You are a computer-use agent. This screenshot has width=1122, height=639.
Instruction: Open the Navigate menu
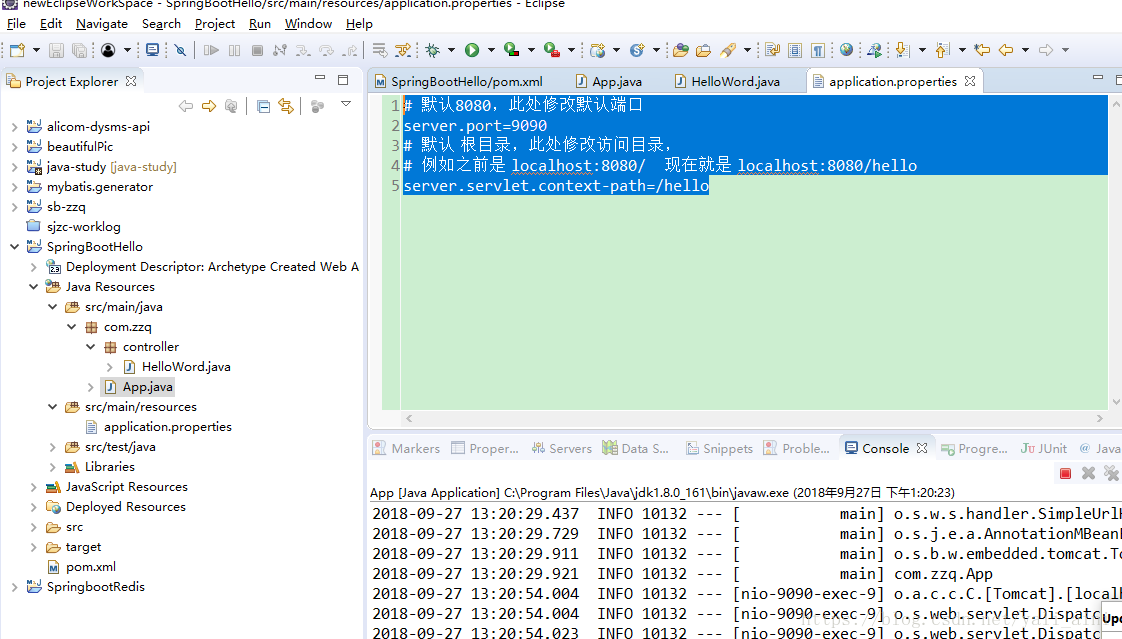[x=102, y=24]
